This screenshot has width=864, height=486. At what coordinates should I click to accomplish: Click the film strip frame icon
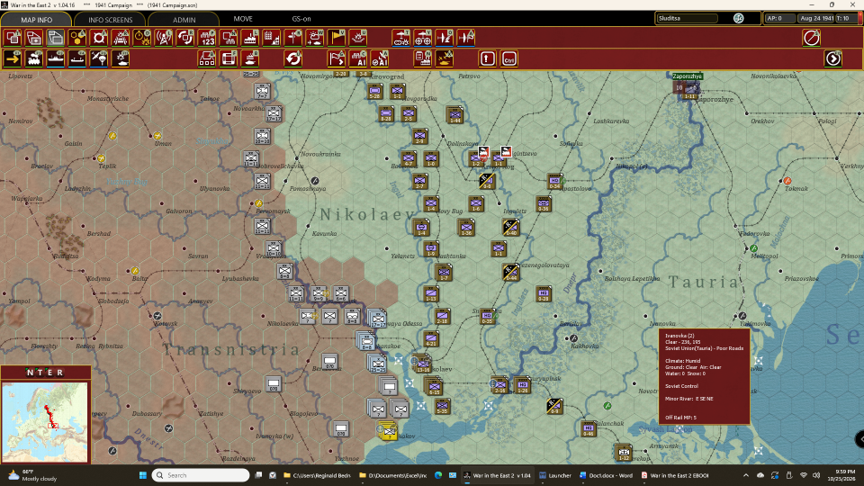pyautogui.click(x=229, y=58)
